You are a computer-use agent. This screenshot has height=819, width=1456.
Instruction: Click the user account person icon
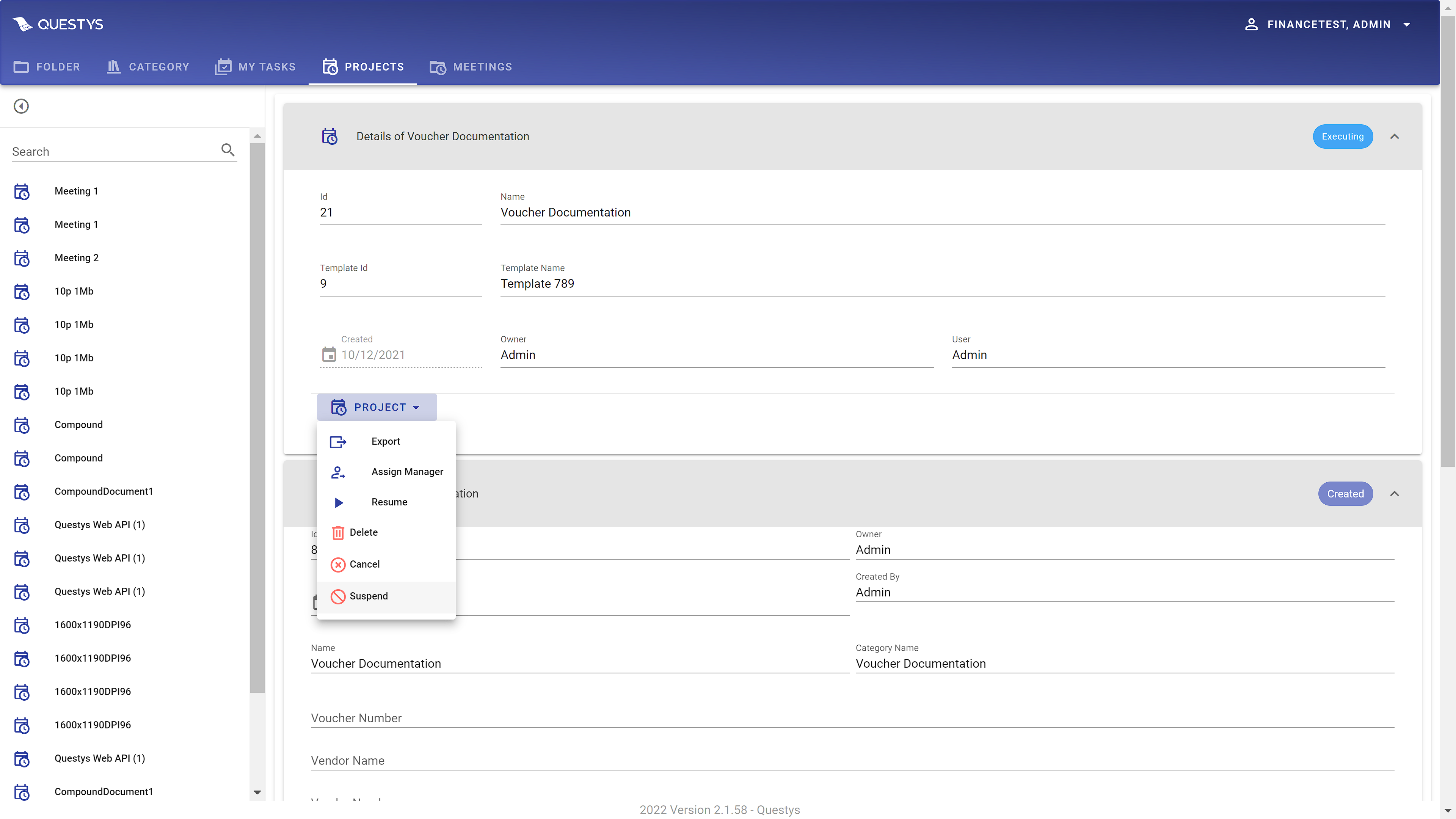[1251, 24]
